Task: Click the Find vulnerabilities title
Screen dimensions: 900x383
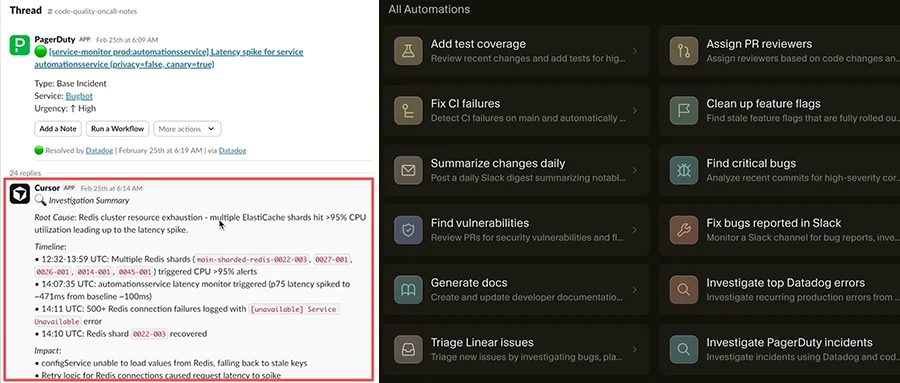Action: pyautogui.click(x=480, y=223)
